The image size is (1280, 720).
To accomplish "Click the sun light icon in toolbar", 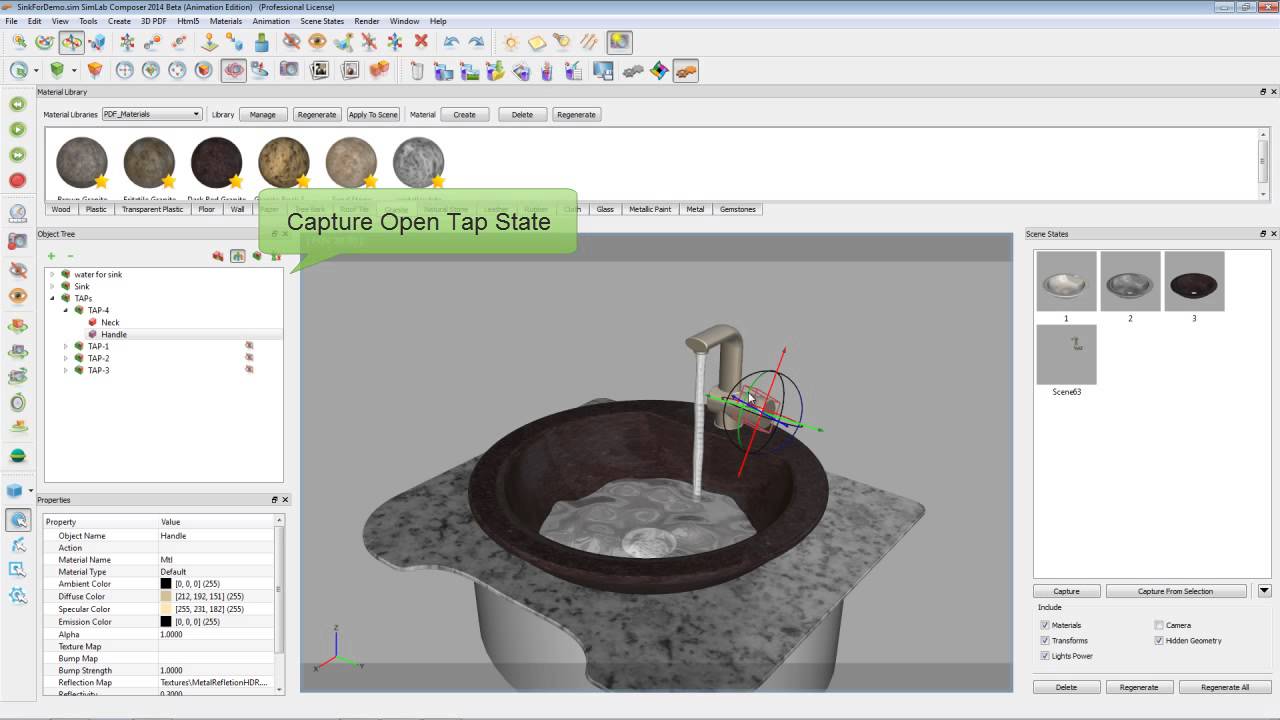I will pos(511,42).
